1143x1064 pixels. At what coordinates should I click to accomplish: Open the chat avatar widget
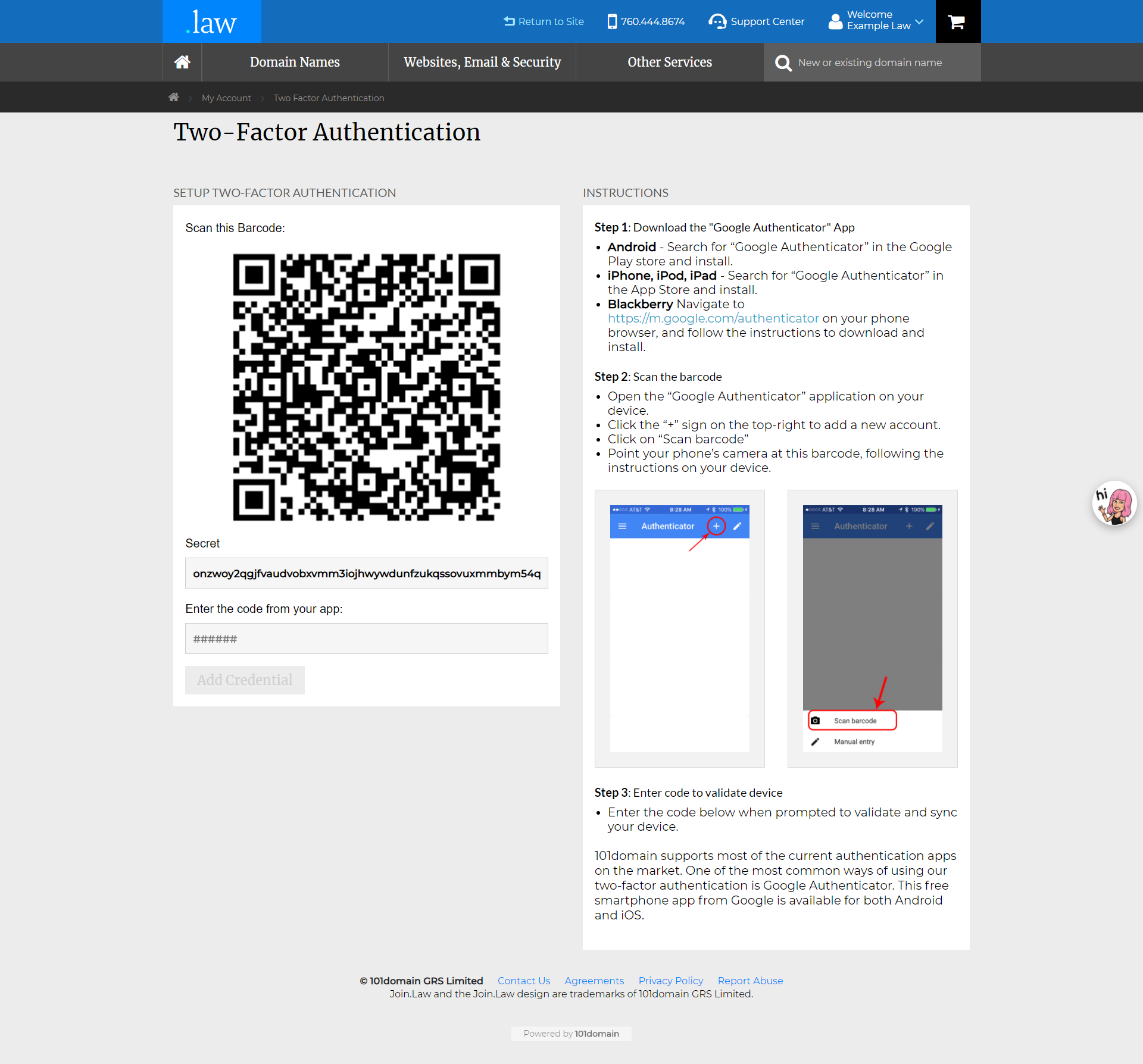(1114, 503)
